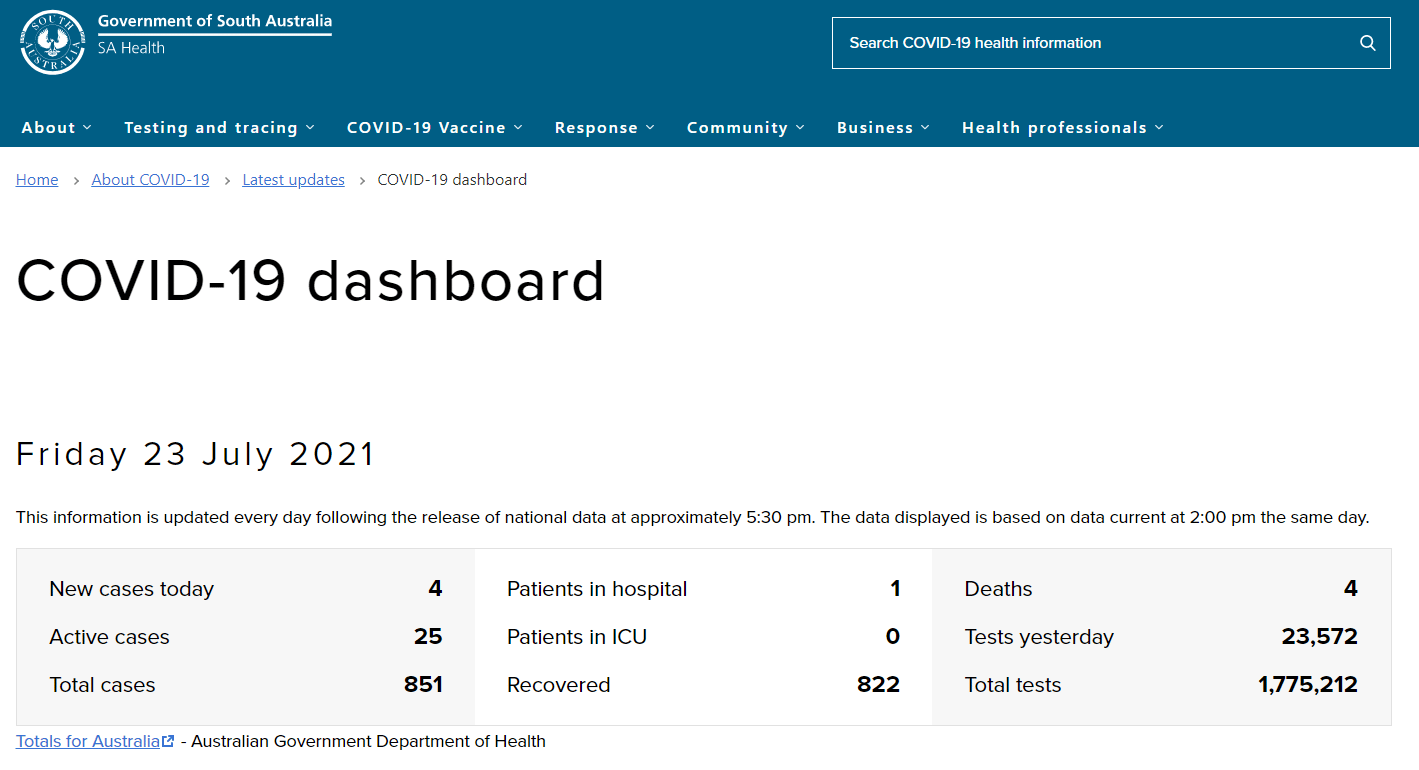Click the Government of South Australia SA Health text

tap(214, 34)
